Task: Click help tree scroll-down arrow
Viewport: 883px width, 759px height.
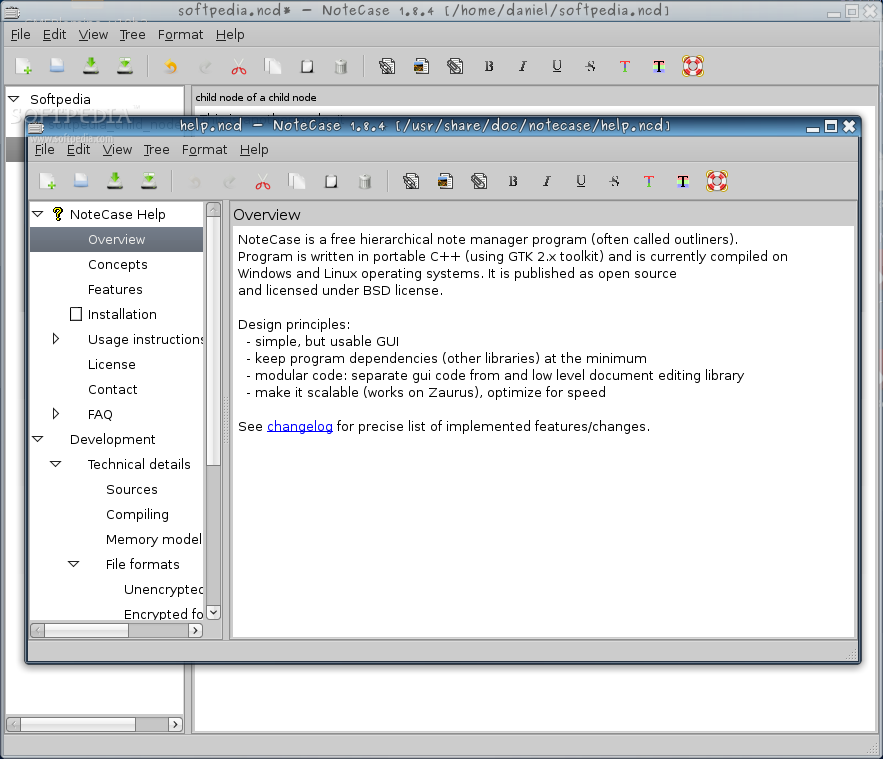Action: coord(213,612)
